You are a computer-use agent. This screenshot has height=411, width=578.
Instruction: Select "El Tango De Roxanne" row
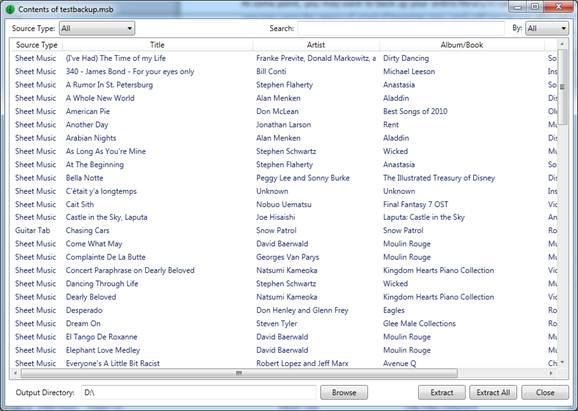[x=284, y=337]
